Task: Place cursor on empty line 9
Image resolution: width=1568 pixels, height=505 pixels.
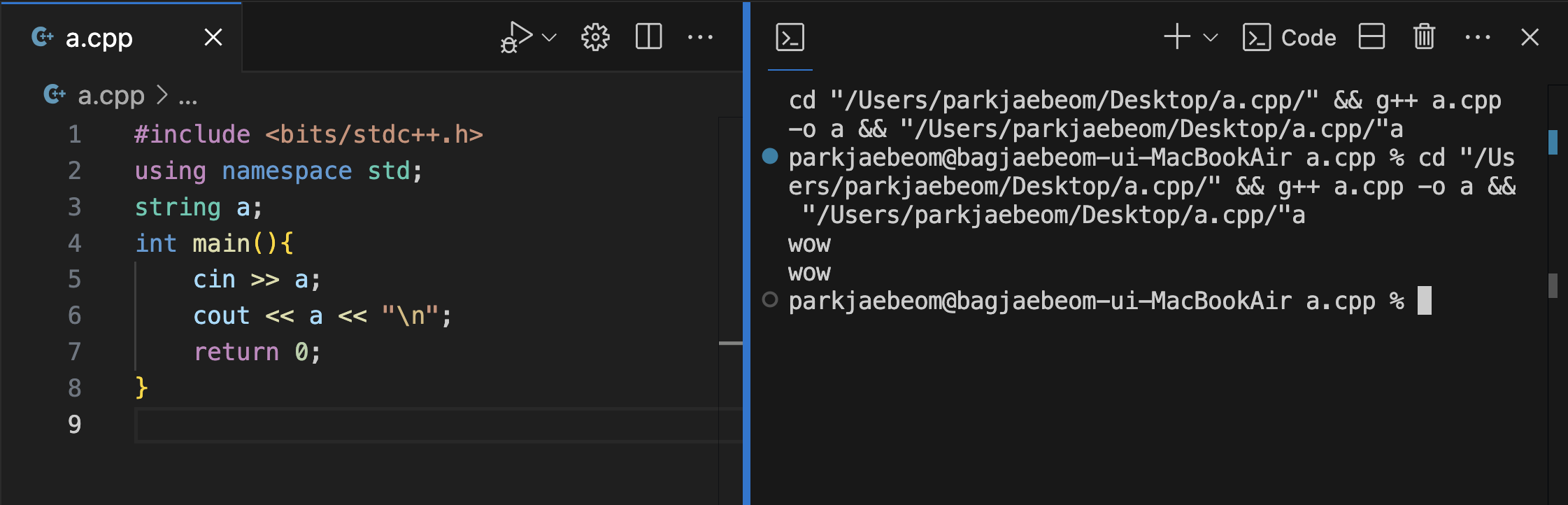Action: (439, 425)
